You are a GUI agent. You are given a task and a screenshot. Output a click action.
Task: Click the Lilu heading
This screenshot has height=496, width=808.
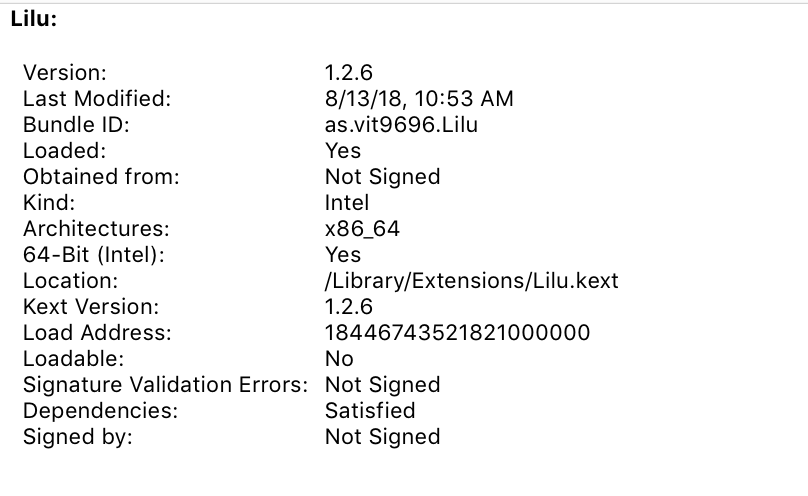(33, 19)
